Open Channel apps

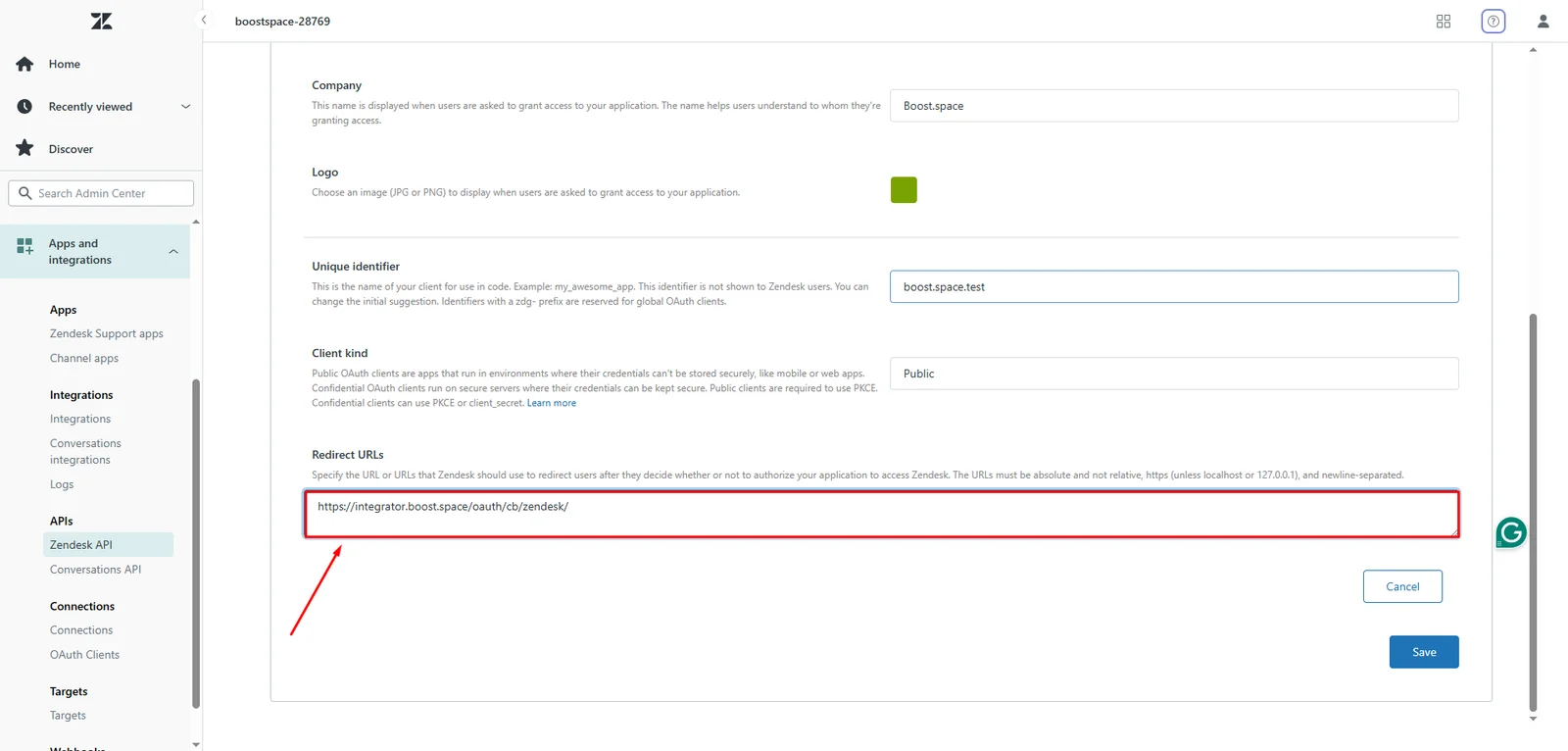pyautogui.click(x=84, y=359)
